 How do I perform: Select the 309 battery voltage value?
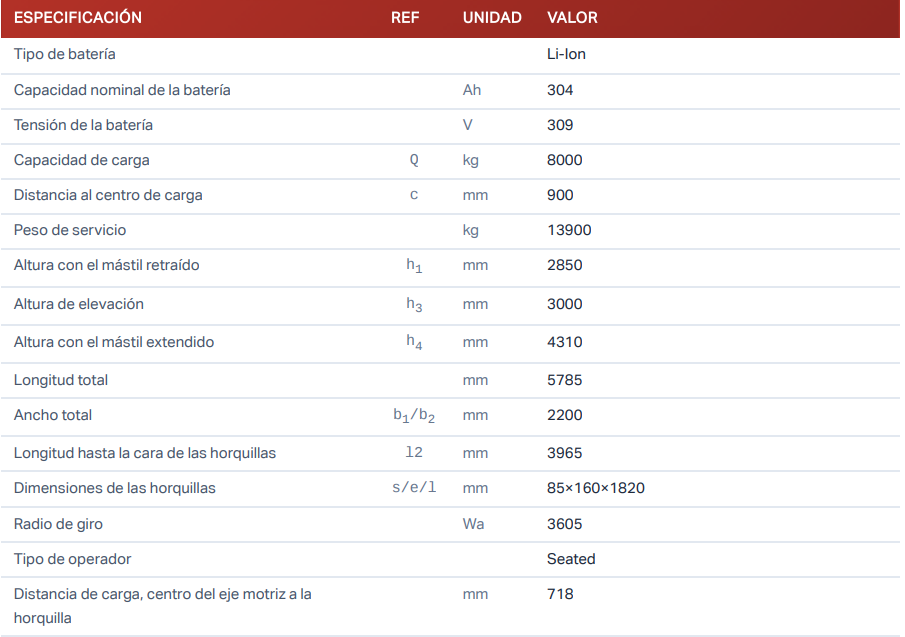coord(560,125)
